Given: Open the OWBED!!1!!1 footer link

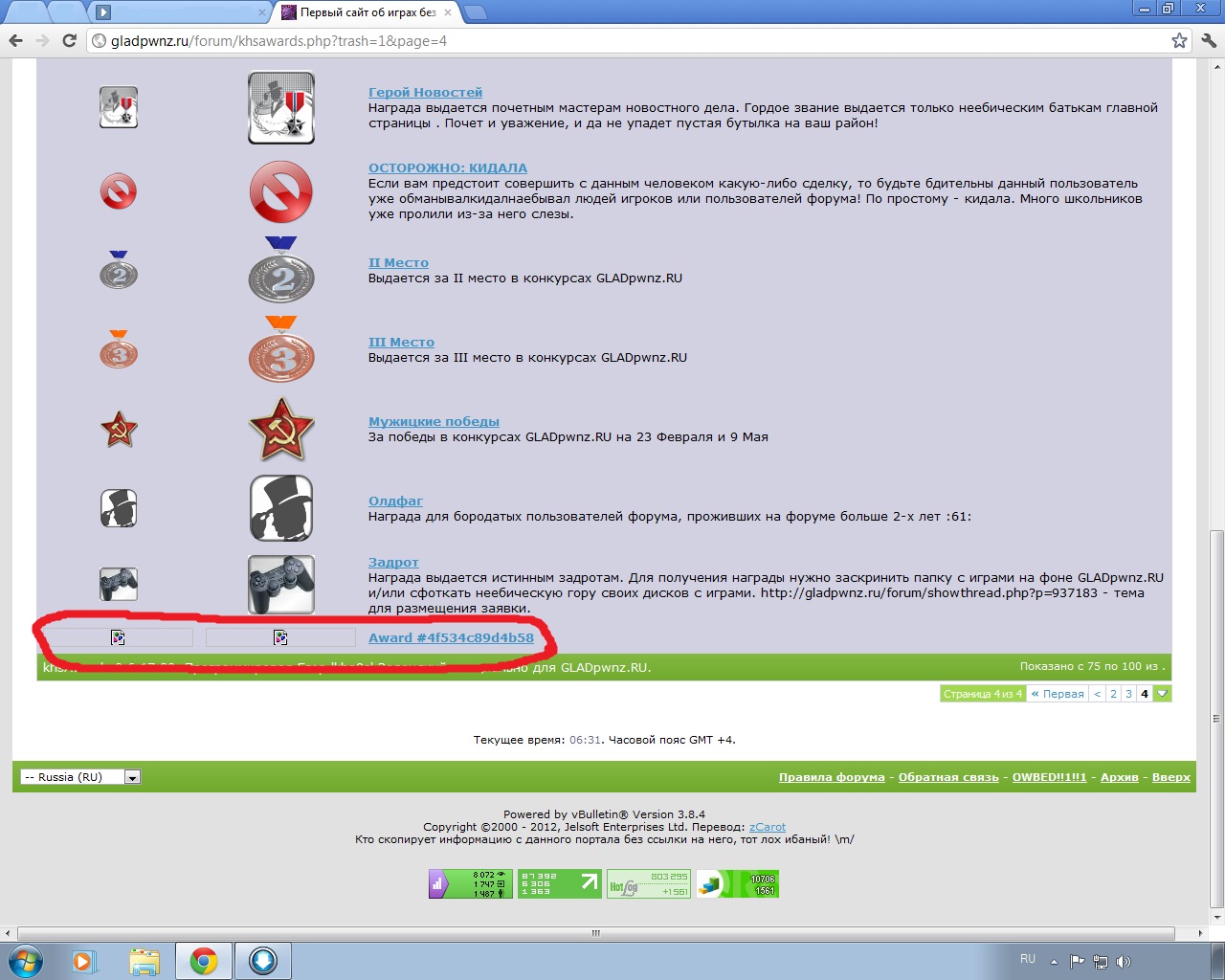Looking at the screenshot, I should pyautogui.click(x=1050, y=777).
